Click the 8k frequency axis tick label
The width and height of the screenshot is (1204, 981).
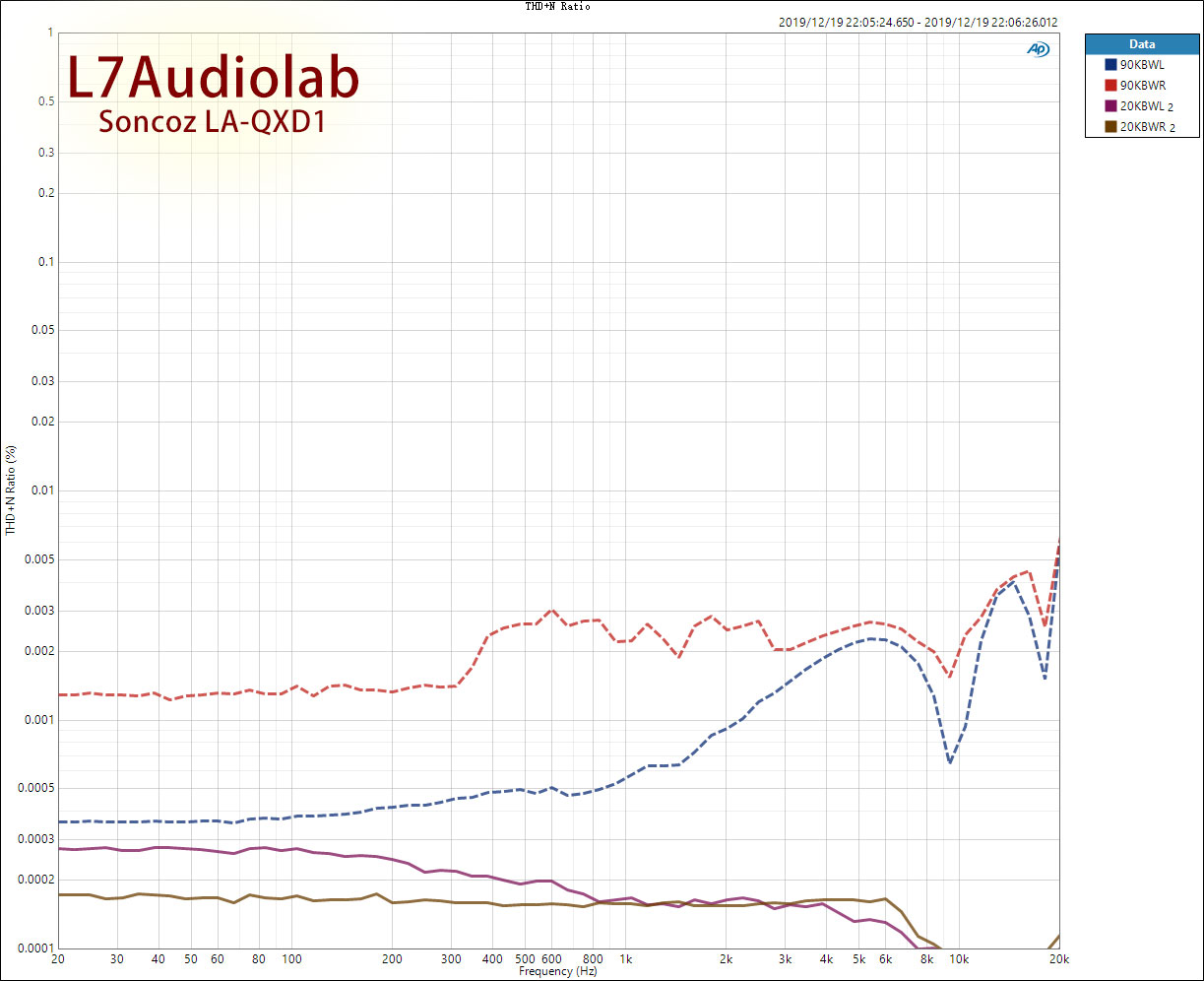926,959
